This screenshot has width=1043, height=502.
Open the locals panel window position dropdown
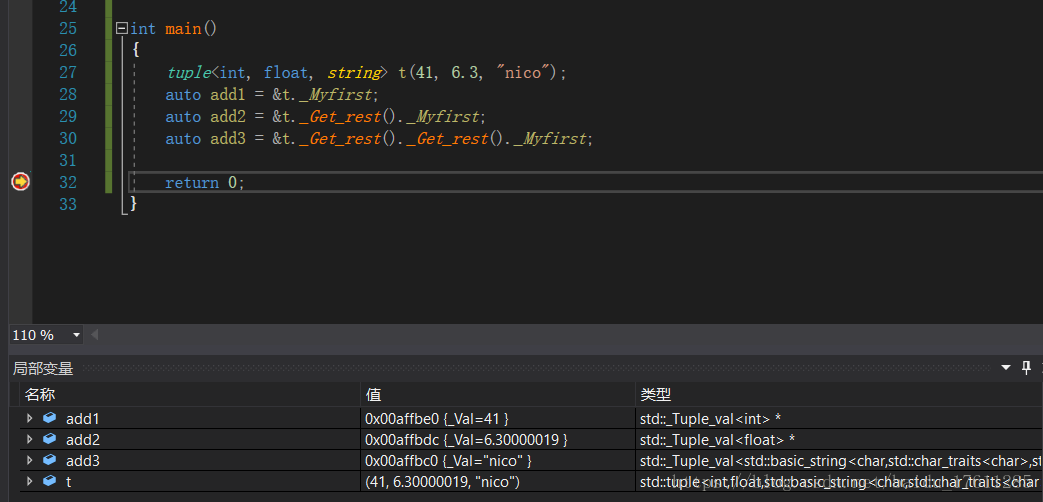coord(1006,368)
